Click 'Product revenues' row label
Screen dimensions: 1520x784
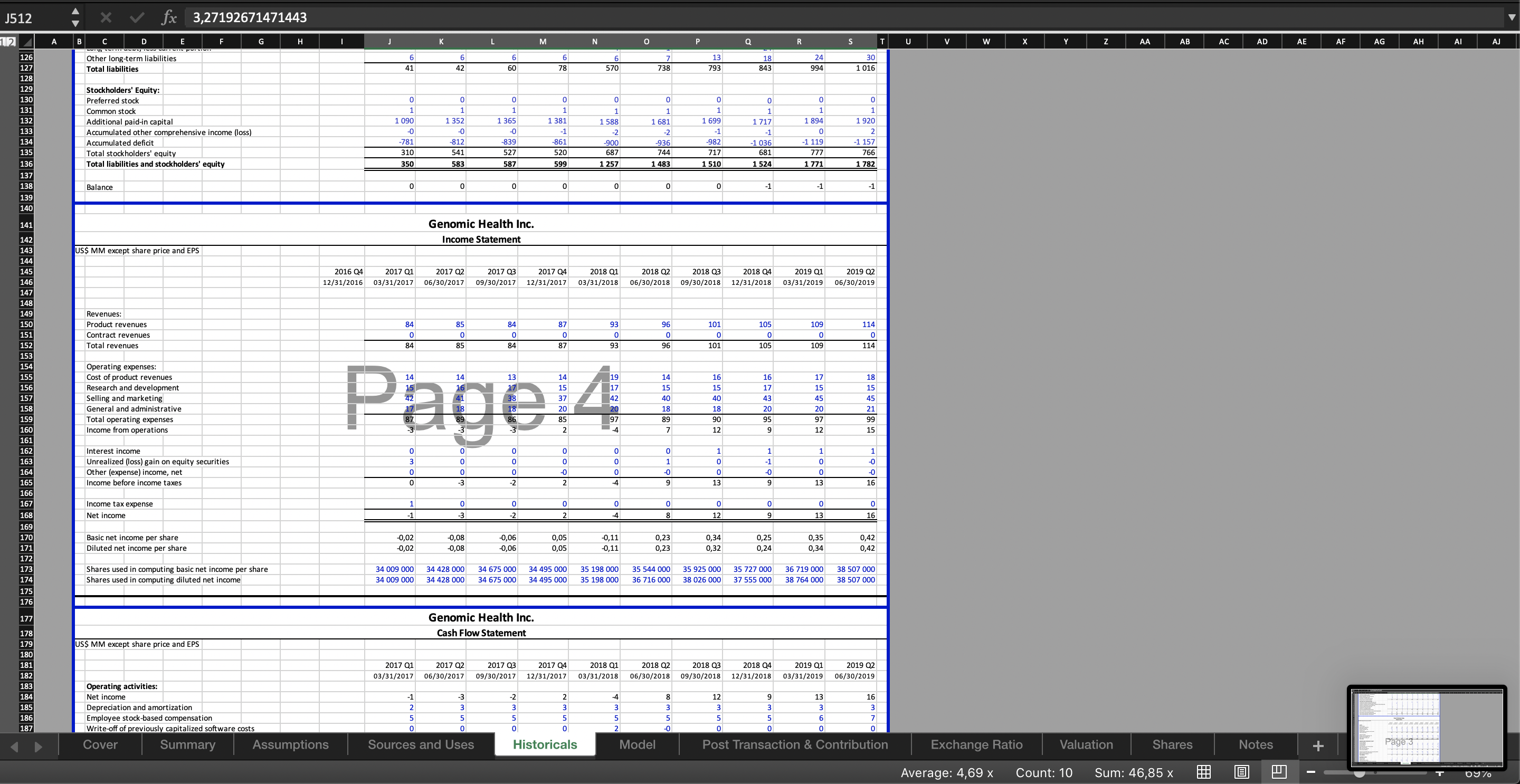tap(116, 324)
